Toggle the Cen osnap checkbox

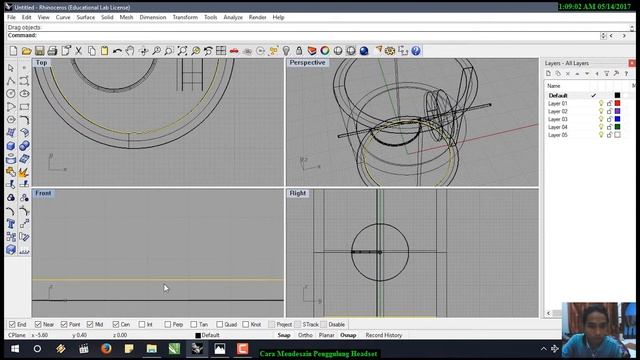pyautogui.click(x=116, y=324)
